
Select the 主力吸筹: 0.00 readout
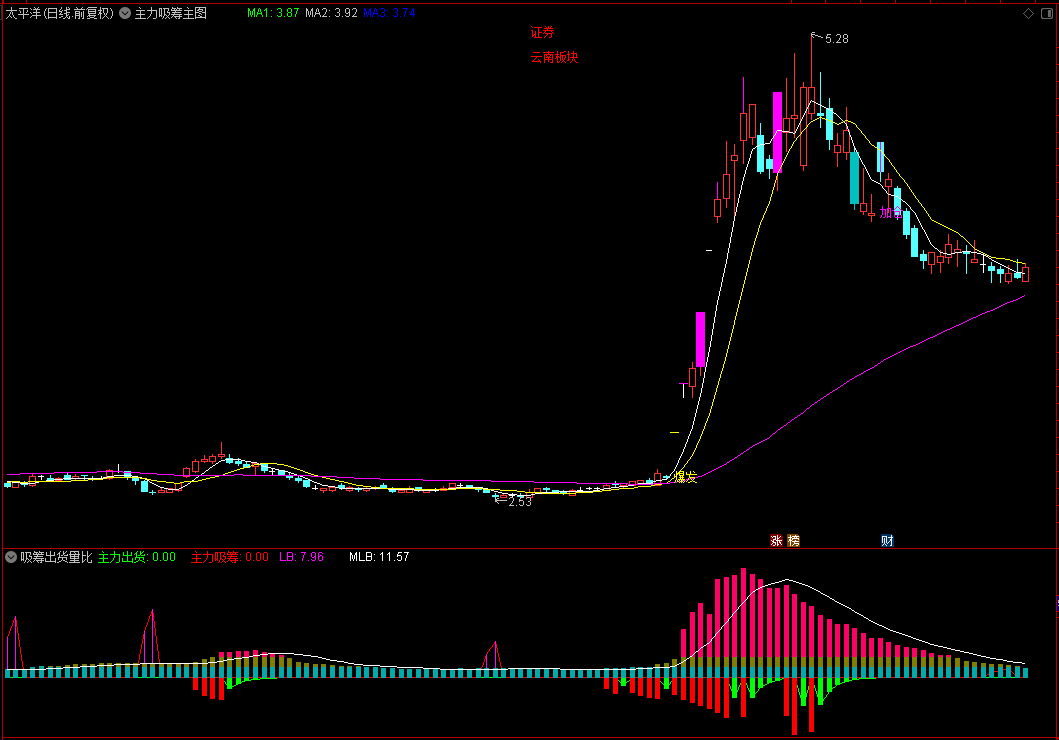230,557
